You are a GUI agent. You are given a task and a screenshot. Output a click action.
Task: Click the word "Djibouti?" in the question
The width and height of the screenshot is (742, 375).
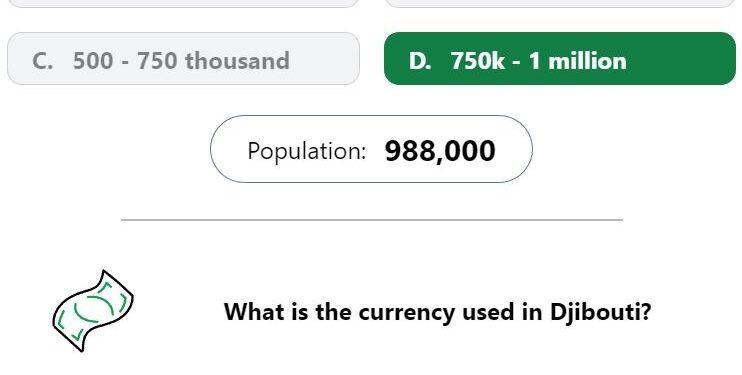(x=601, y=312)
